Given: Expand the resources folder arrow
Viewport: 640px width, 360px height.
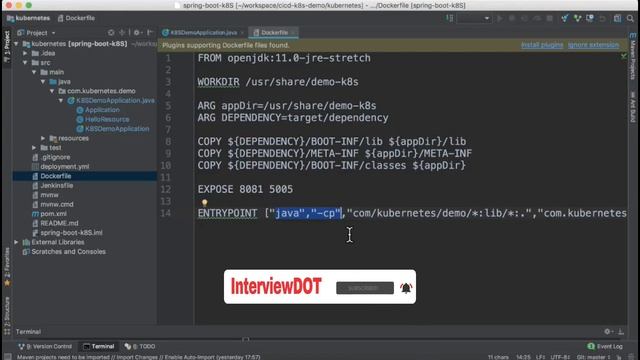Looking at the screenshot, I should point(43,138).
